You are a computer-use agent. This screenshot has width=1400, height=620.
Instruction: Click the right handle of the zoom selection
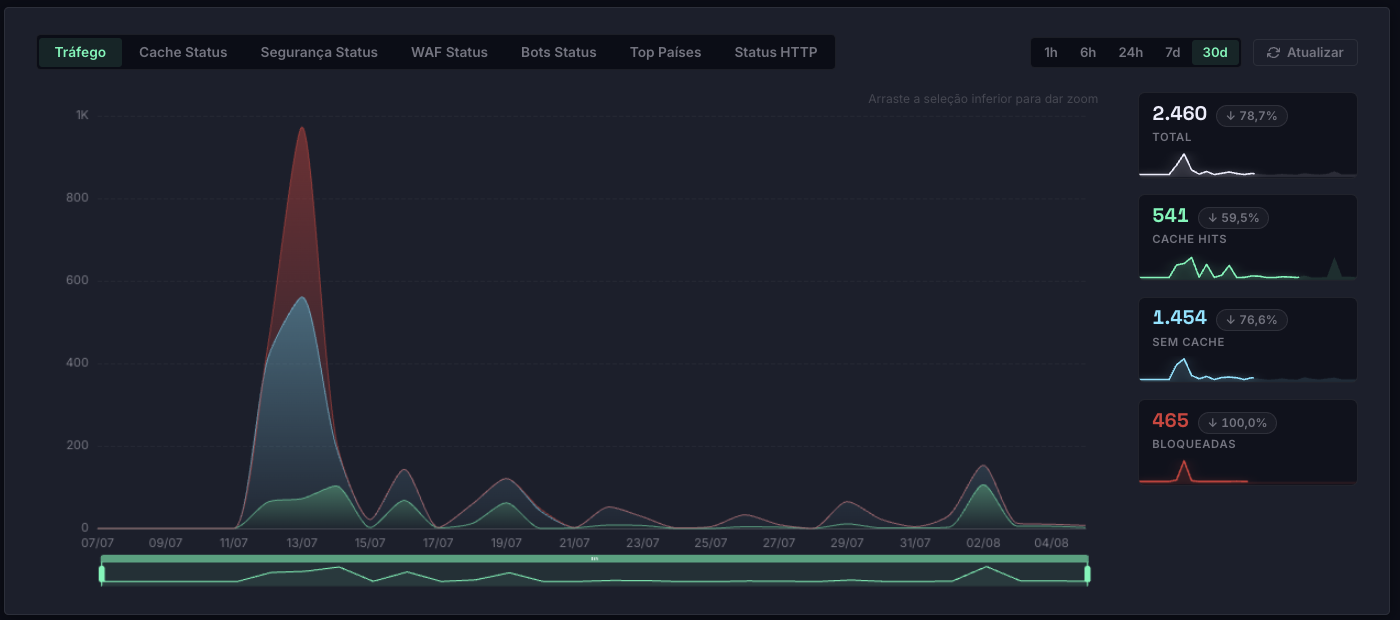(x=1087, y=574)
